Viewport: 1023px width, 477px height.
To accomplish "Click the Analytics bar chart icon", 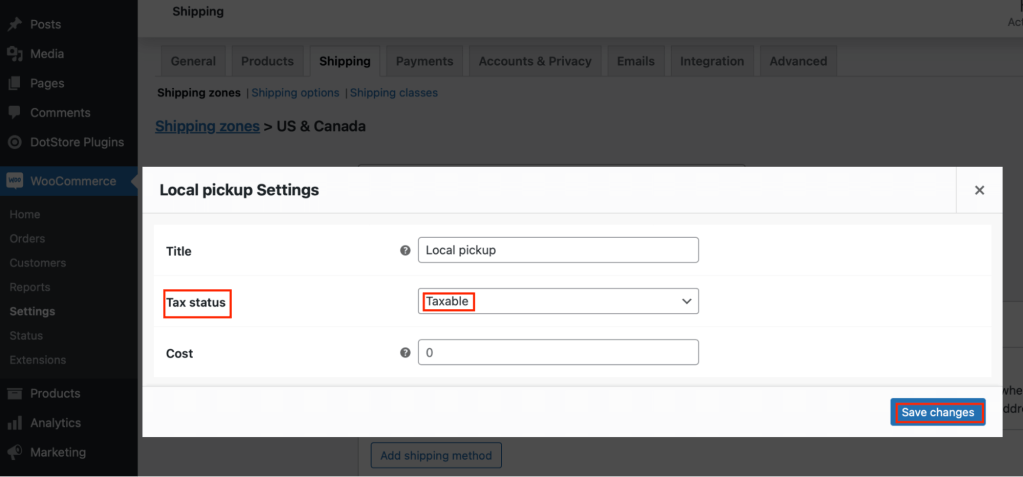I will (x=14, y=423).
